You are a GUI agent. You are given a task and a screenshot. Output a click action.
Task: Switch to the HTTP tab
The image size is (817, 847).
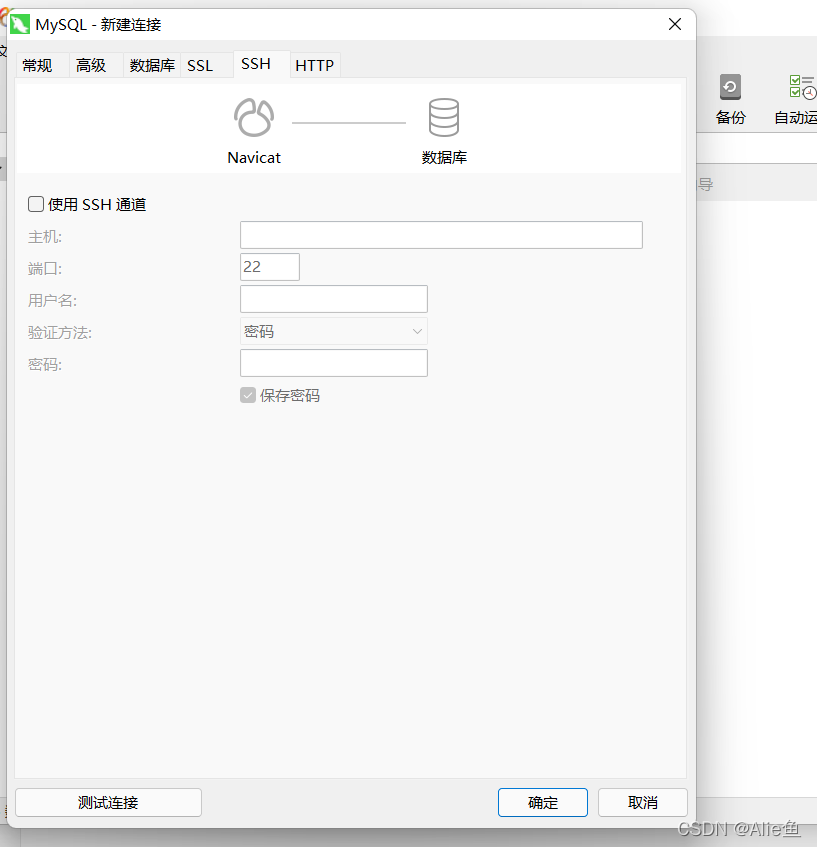pyautogui.click(x=315, y=65)
